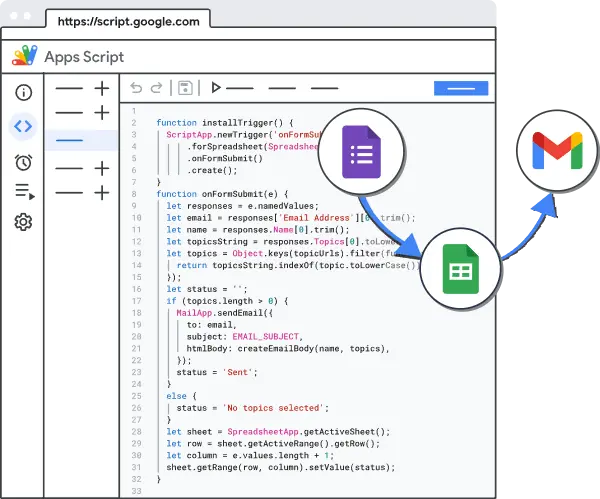This screenshot has height=499, width=600.
Task: Click 'let responses = e.namedValues;' line
Action: pos(242,206)
